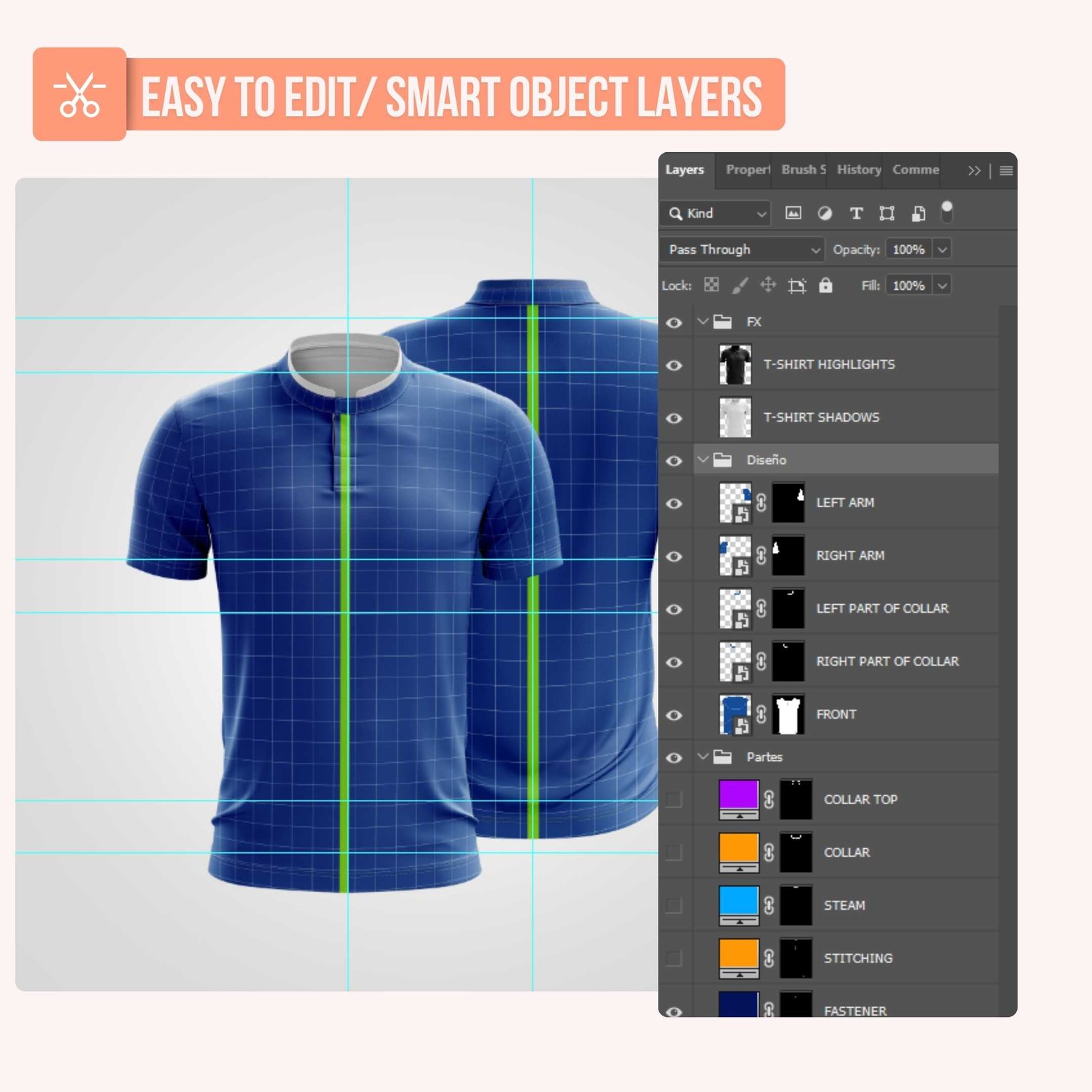The width and height of the screenshot is (1092, 1092).
Task: Filter for smart objects icon
Action: pyautogui.click(x=919, y=214)
